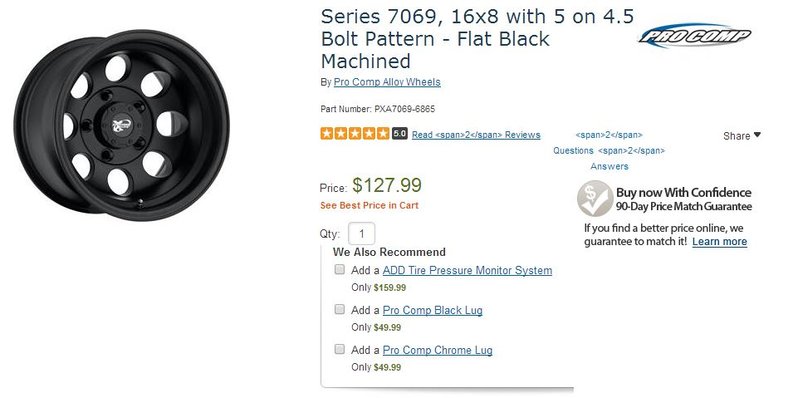Open ADD Tire Pressure Monitor System link

coord(467,270)
